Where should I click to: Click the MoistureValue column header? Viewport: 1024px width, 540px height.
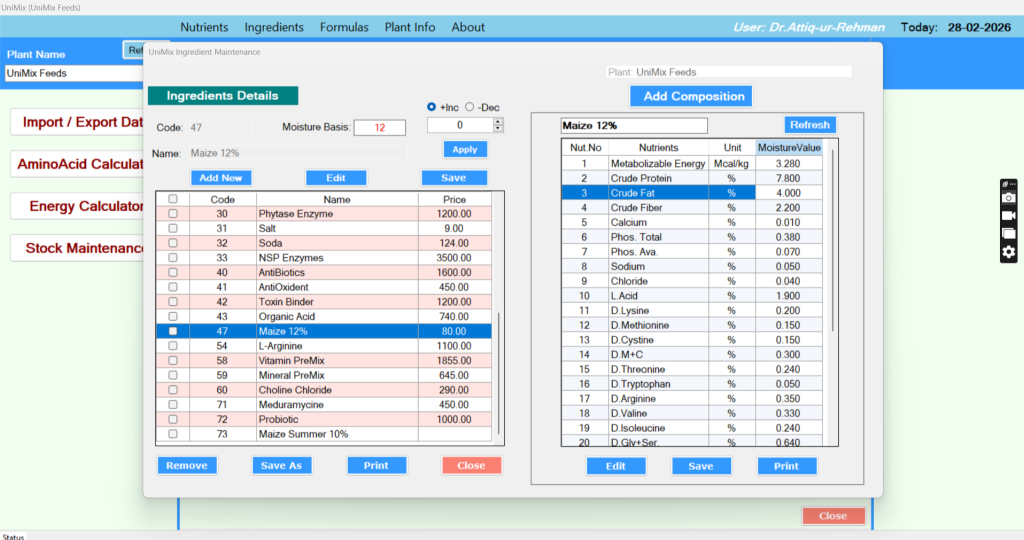click(x=789, y=148)
